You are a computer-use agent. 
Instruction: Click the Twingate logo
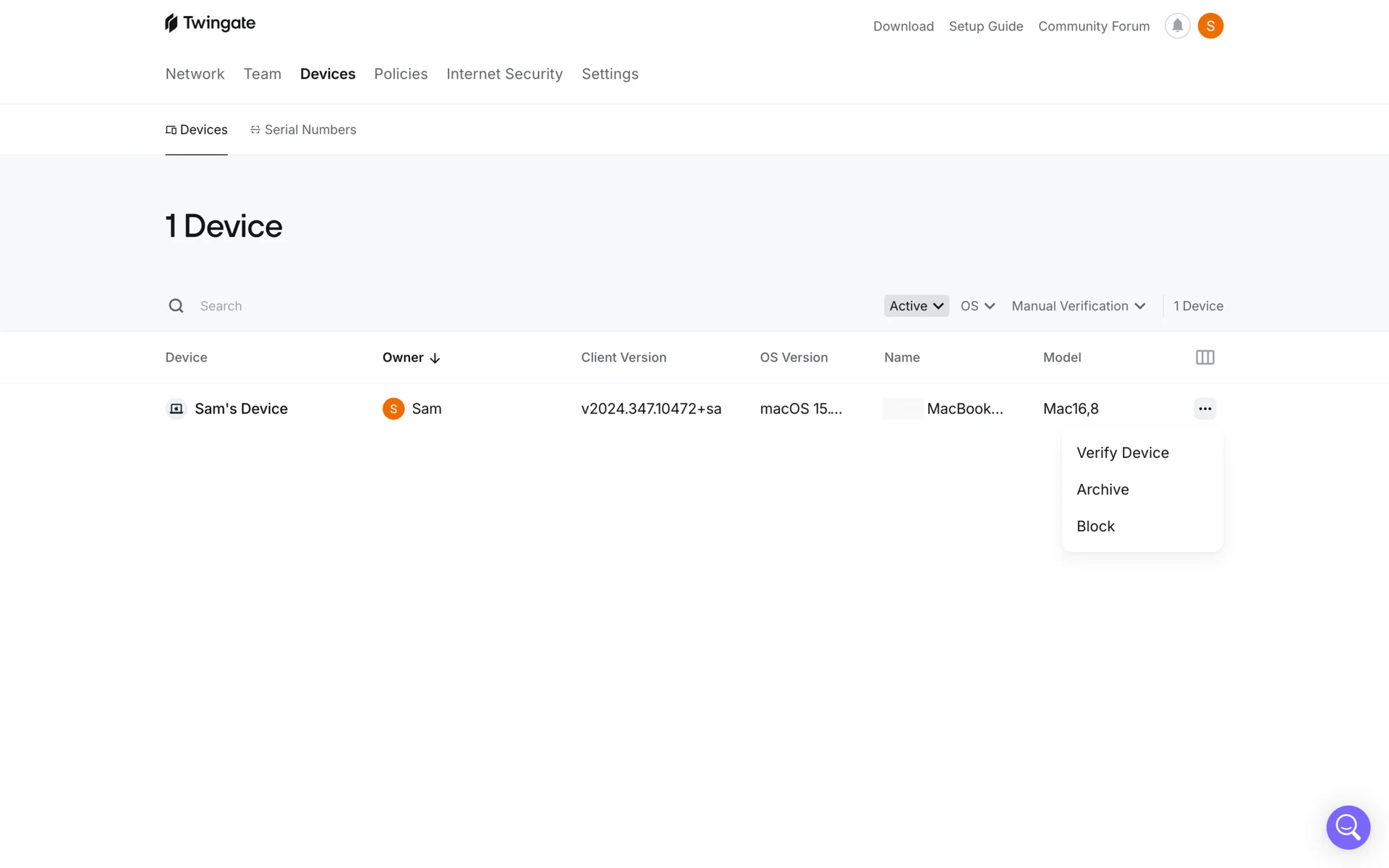coord(210,23)
